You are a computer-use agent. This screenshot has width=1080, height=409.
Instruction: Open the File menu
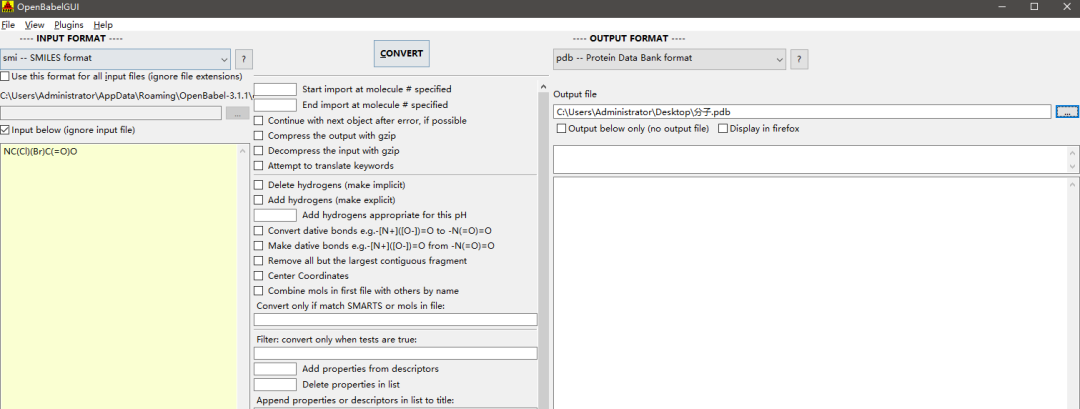coord(8,25)
